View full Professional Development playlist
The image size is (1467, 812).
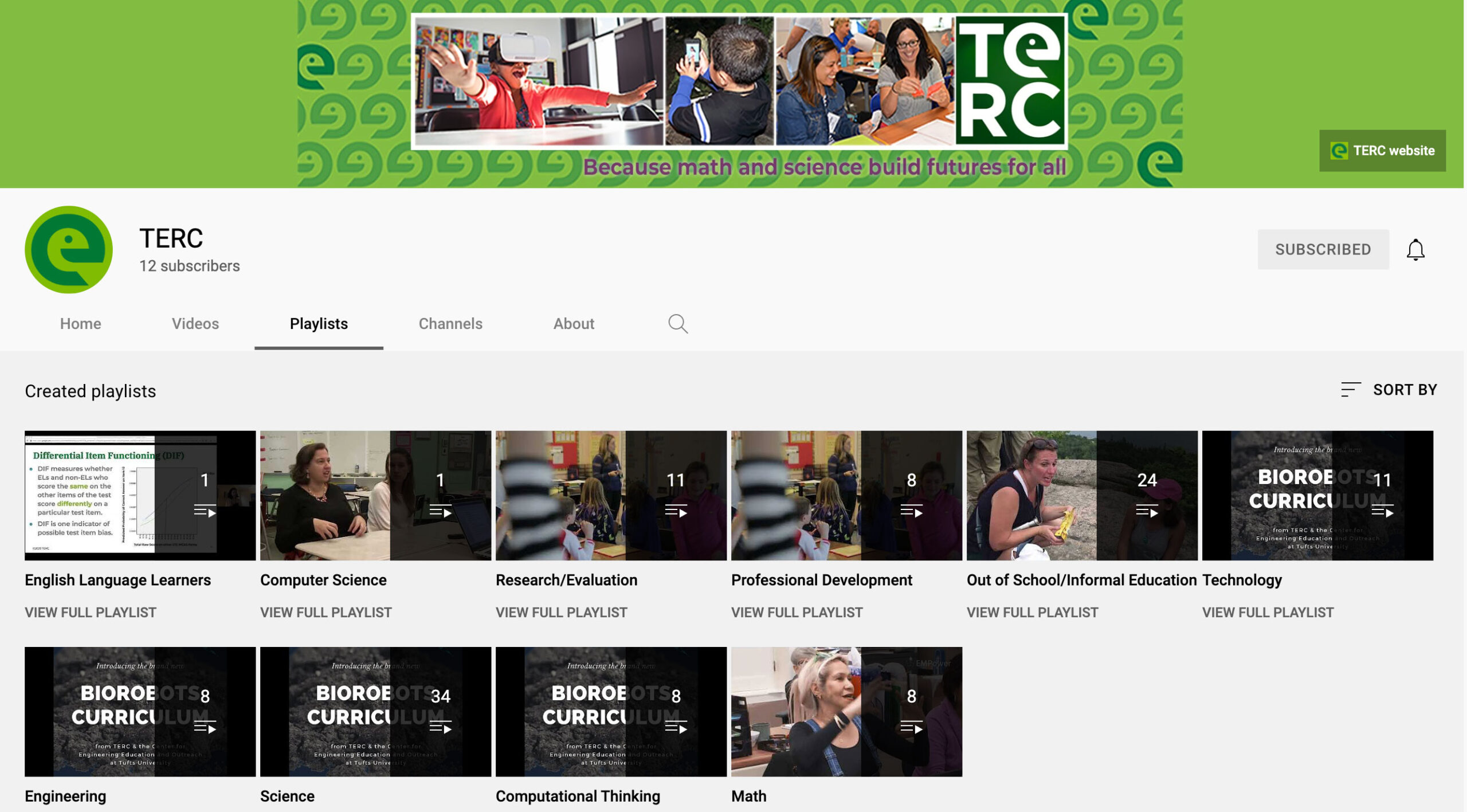(x=797, y=612)
